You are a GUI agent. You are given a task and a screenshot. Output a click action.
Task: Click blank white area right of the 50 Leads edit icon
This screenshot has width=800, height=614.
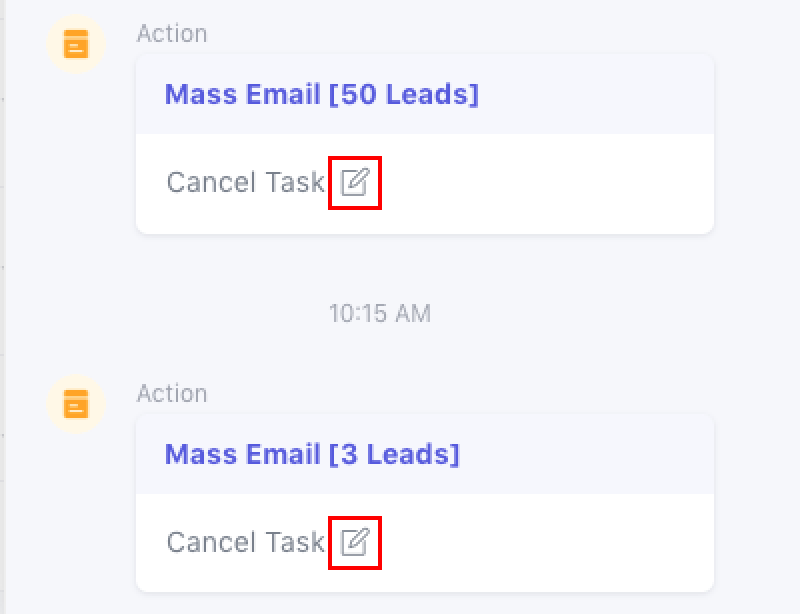550,183
